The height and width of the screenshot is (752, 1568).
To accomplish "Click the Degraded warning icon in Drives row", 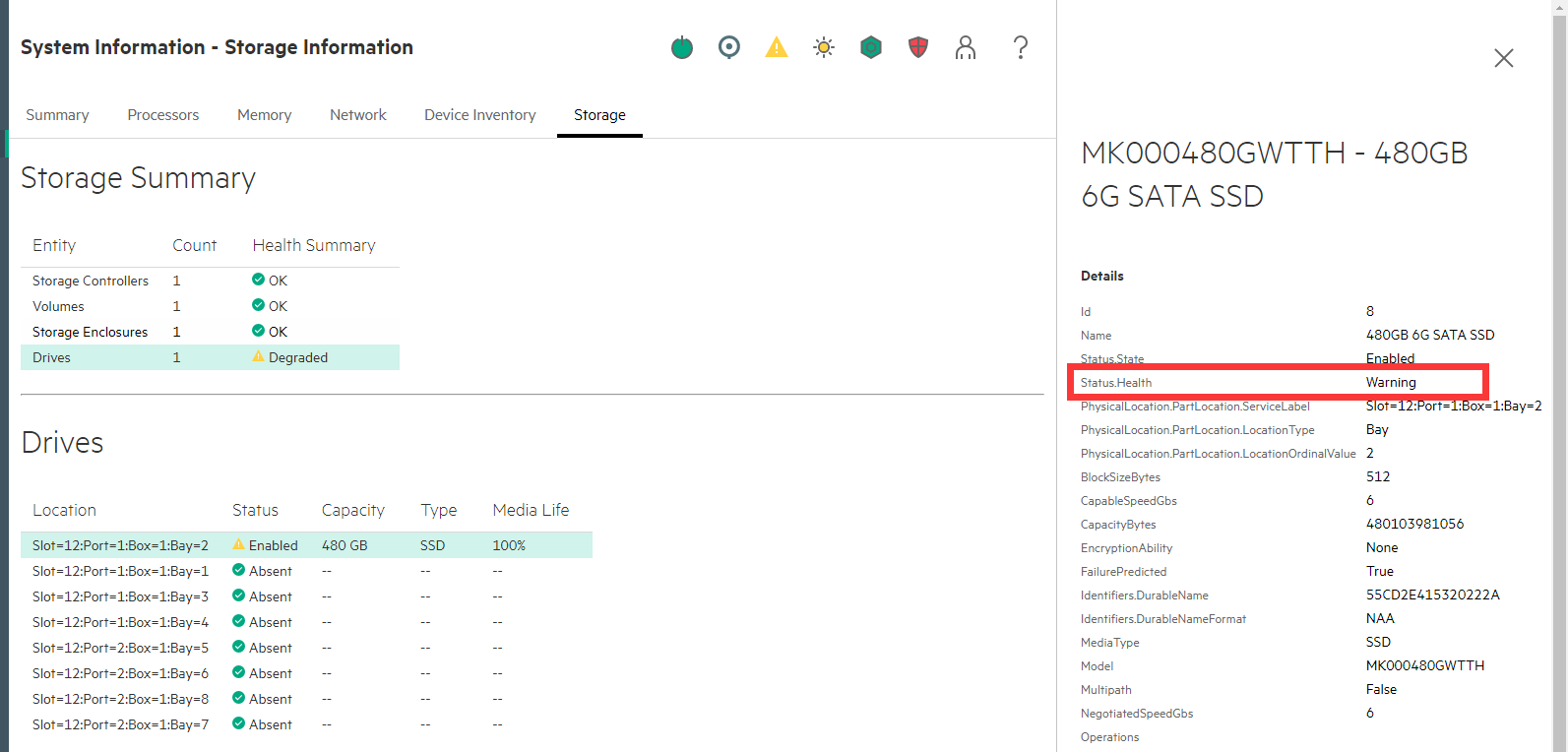I will 258,356.
